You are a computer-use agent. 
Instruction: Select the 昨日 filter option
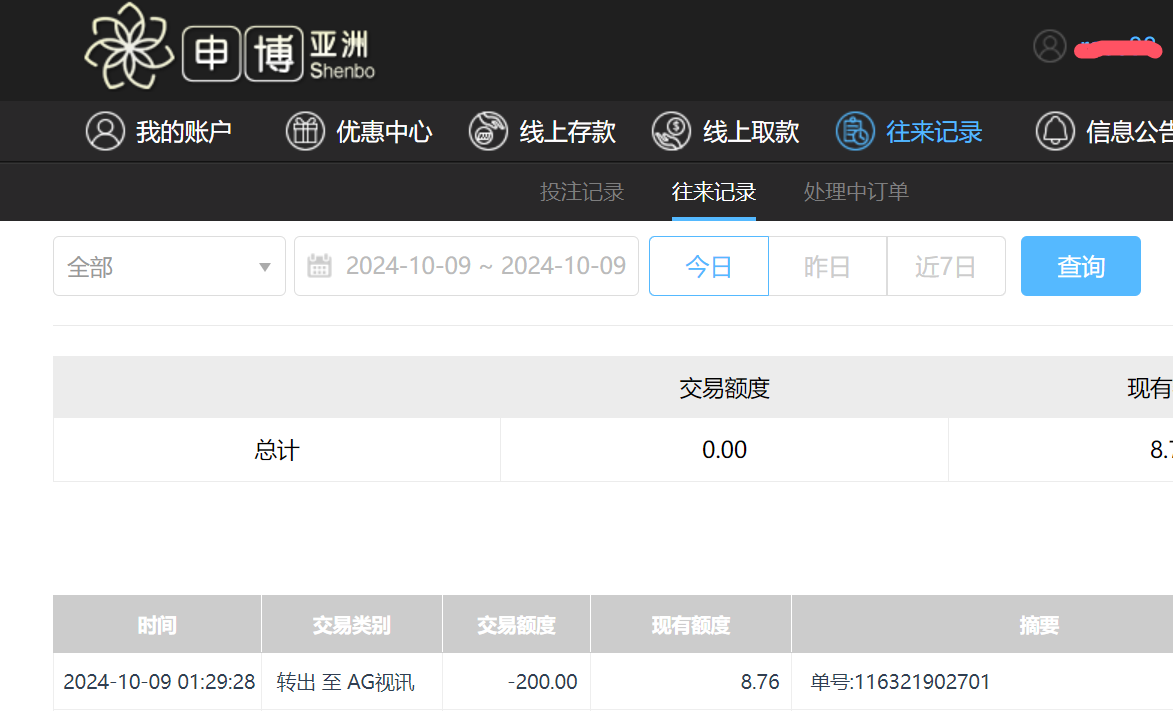click(x=827, y=265)
